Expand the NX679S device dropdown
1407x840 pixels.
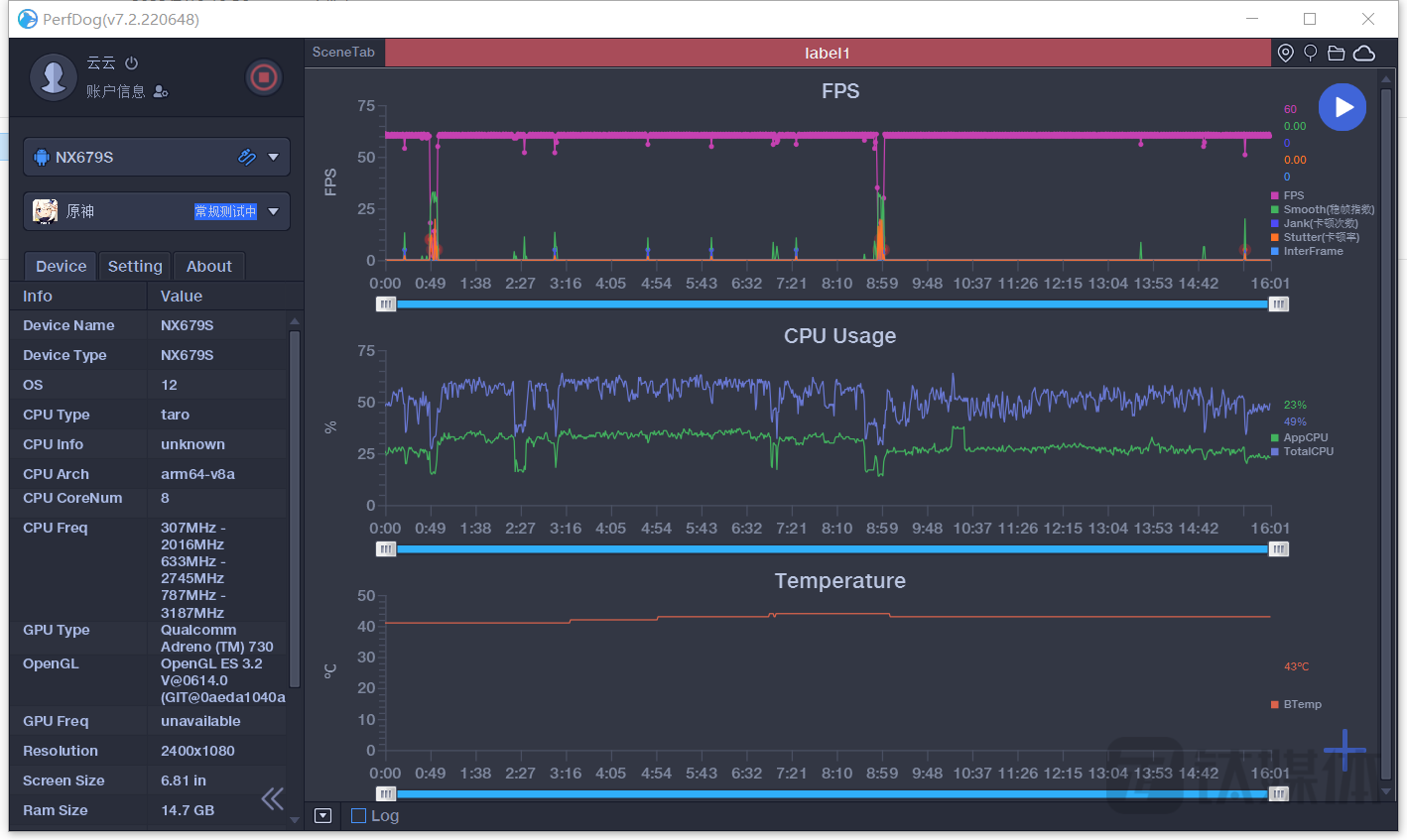[x=273, y=157]
